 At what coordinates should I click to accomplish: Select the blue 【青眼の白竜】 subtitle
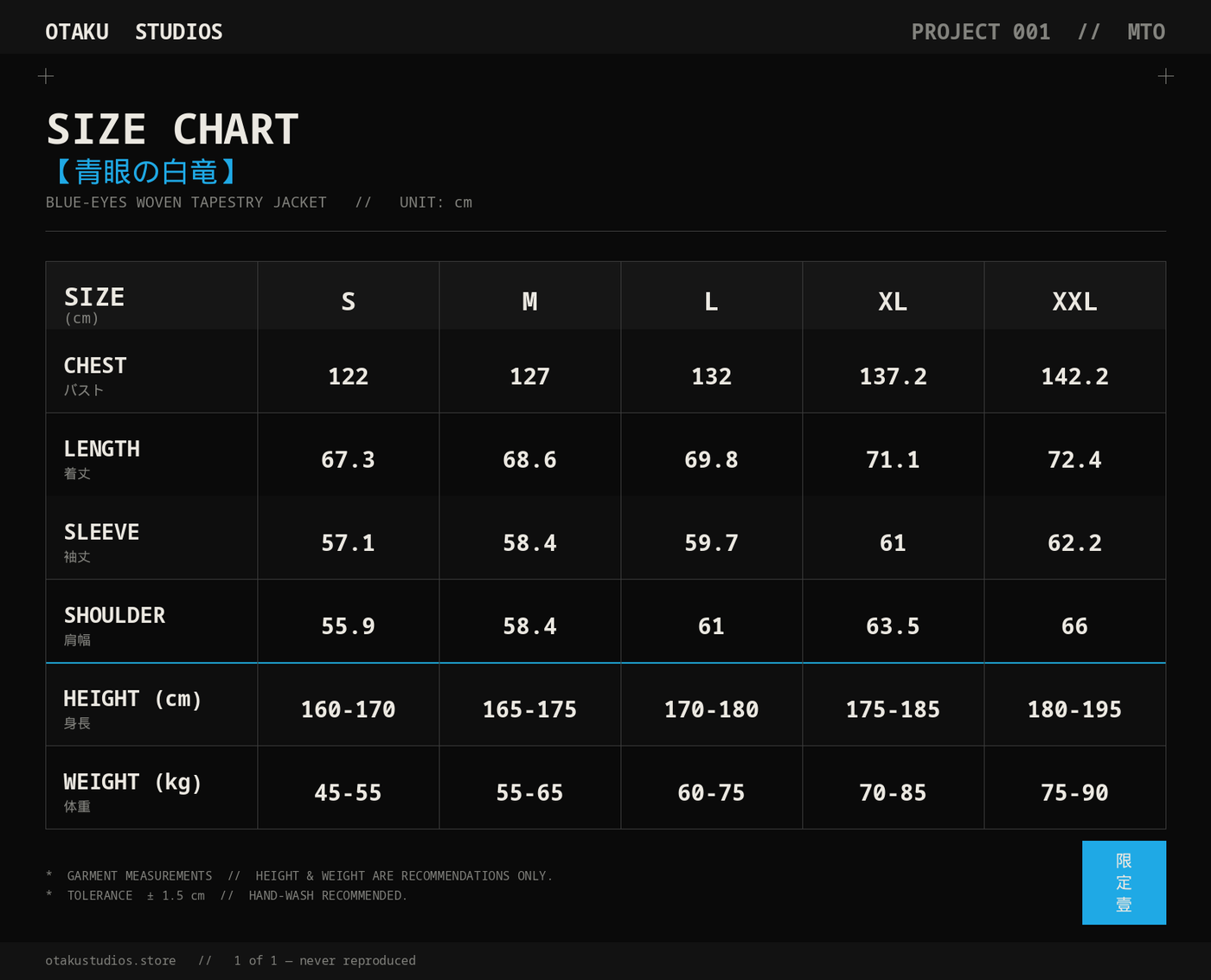(145, 171)
